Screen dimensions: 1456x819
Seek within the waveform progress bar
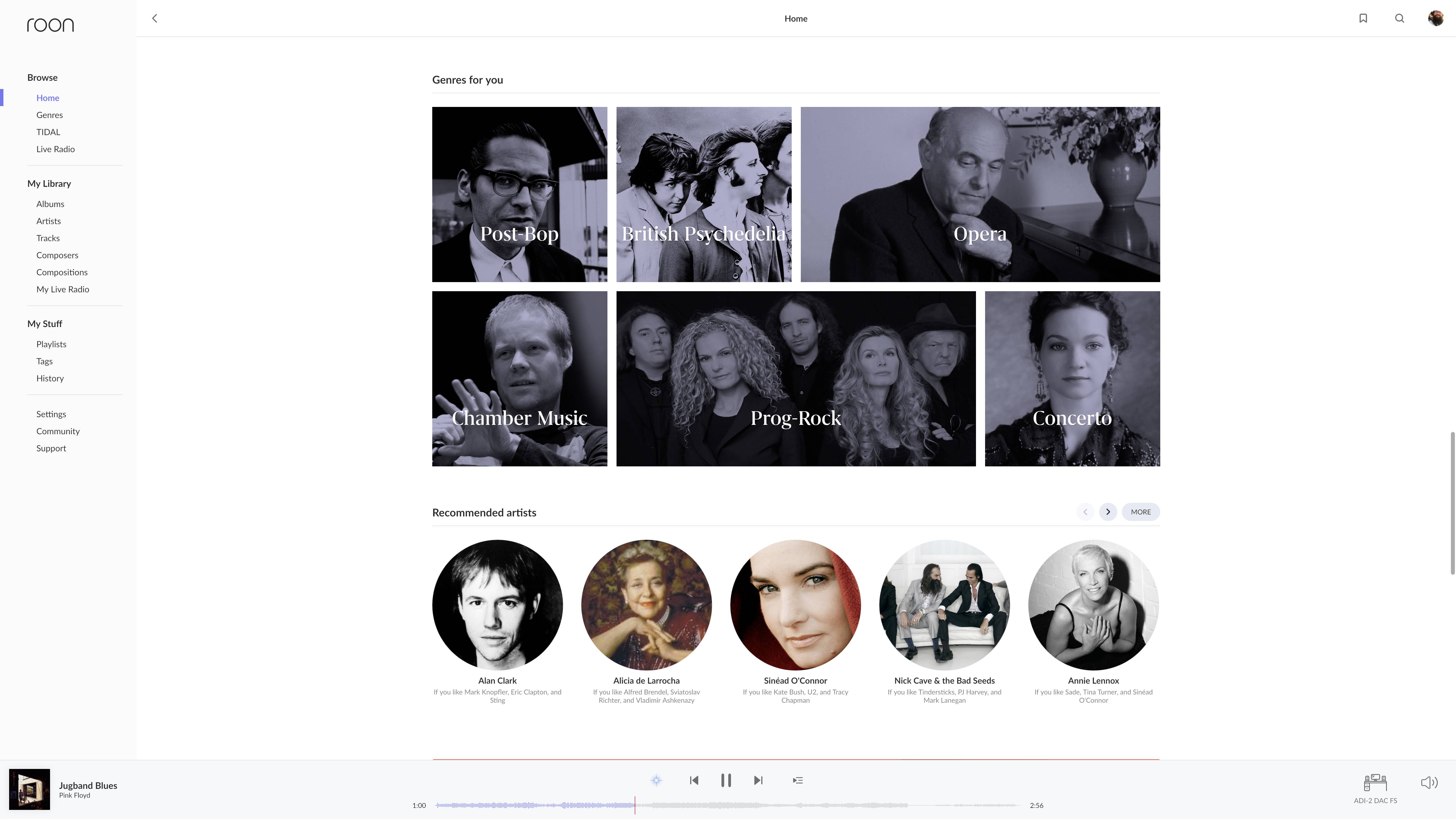coord(727,805)
